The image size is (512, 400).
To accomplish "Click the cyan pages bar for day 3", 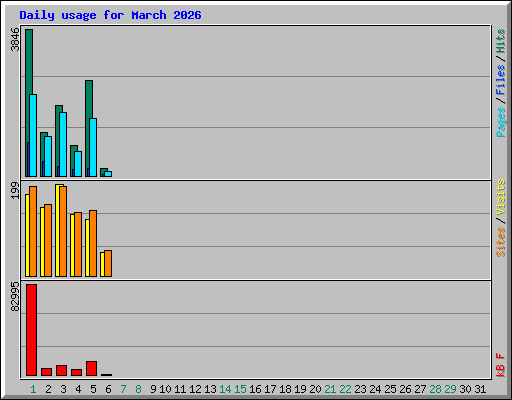I will point(63,144).
